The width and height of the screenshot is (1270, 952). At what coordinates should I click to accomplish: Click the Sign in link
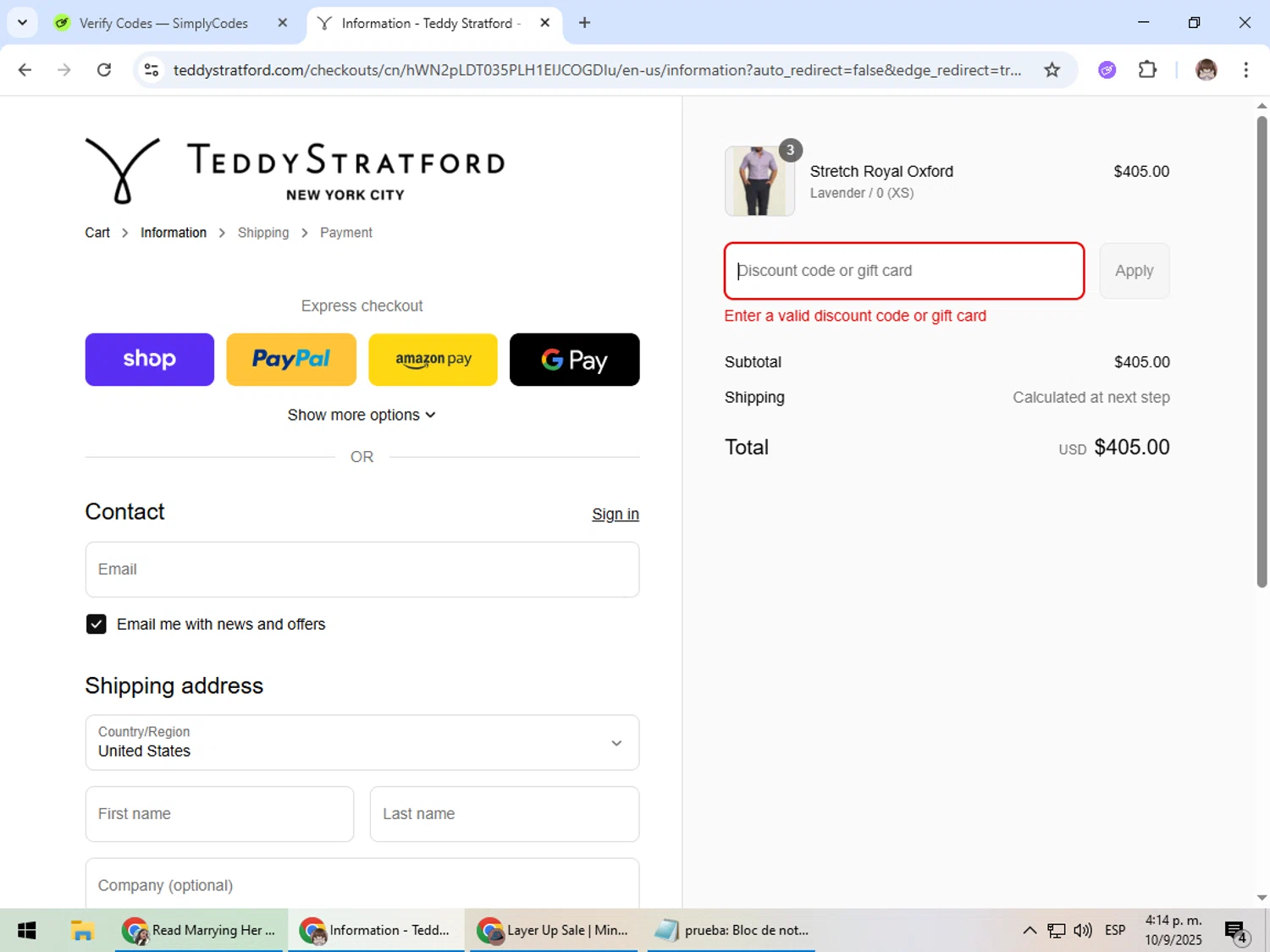pyautogui.click(x=616, y=515)
